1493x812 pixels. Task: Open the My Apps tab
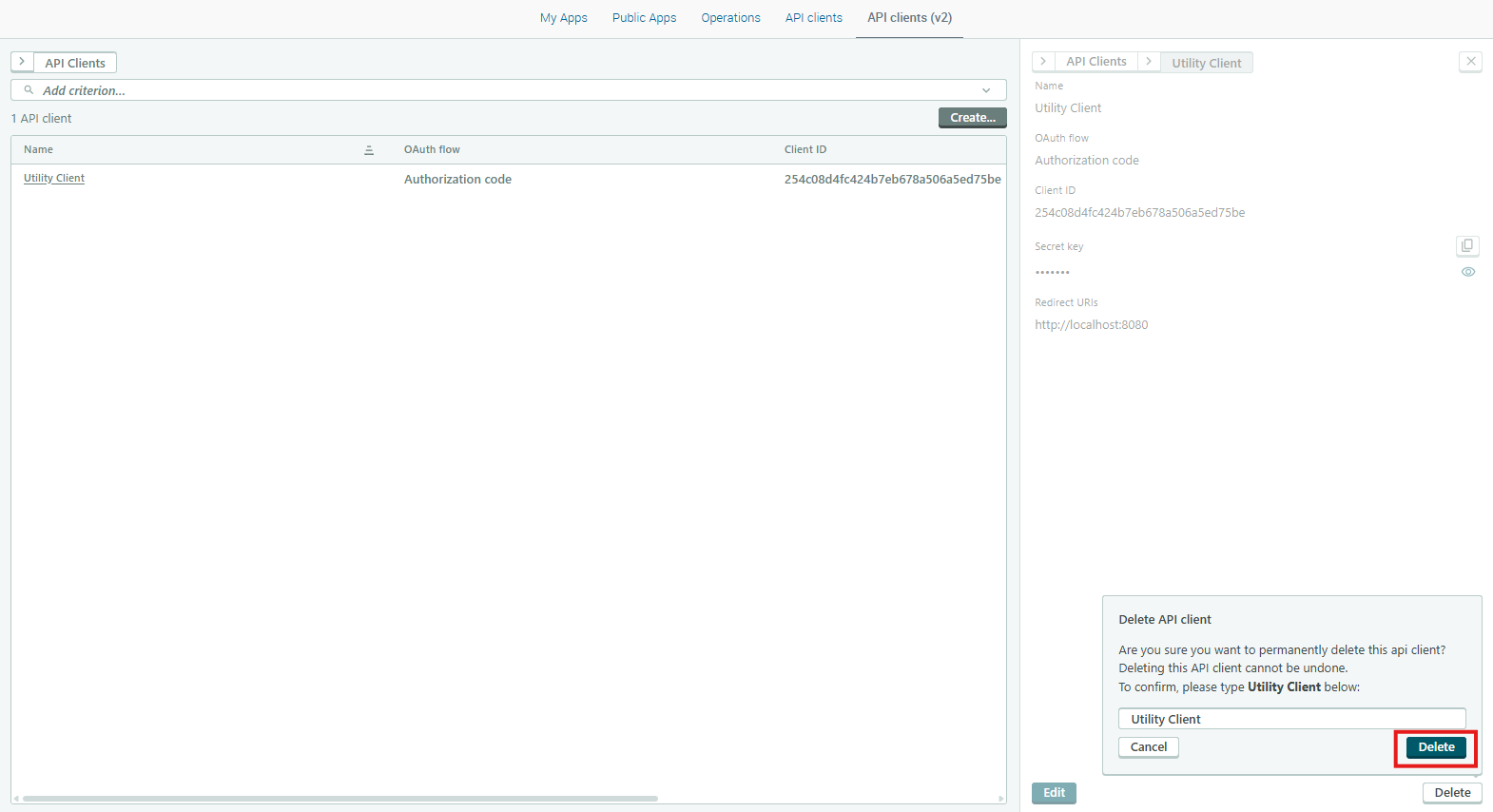pyautogui.click(x=563, y=18)
